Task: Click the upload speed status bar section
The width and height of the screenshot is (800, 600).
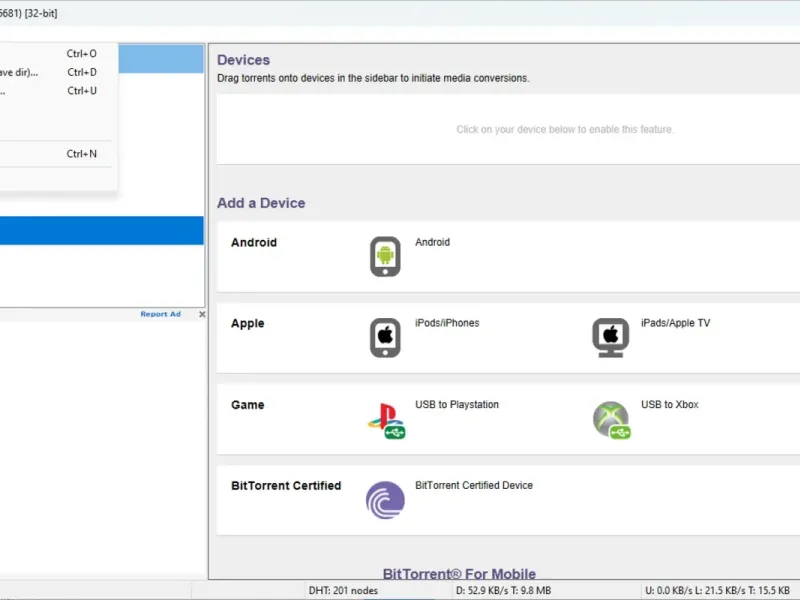Action: tap(717, 591)
